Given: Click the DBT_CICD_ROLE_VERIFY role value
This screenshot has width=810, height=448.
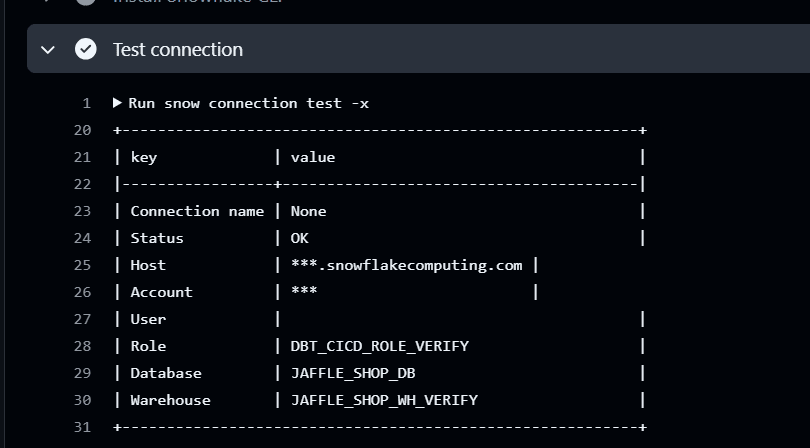Looking at the screenshot, I should tap(380, 346).
